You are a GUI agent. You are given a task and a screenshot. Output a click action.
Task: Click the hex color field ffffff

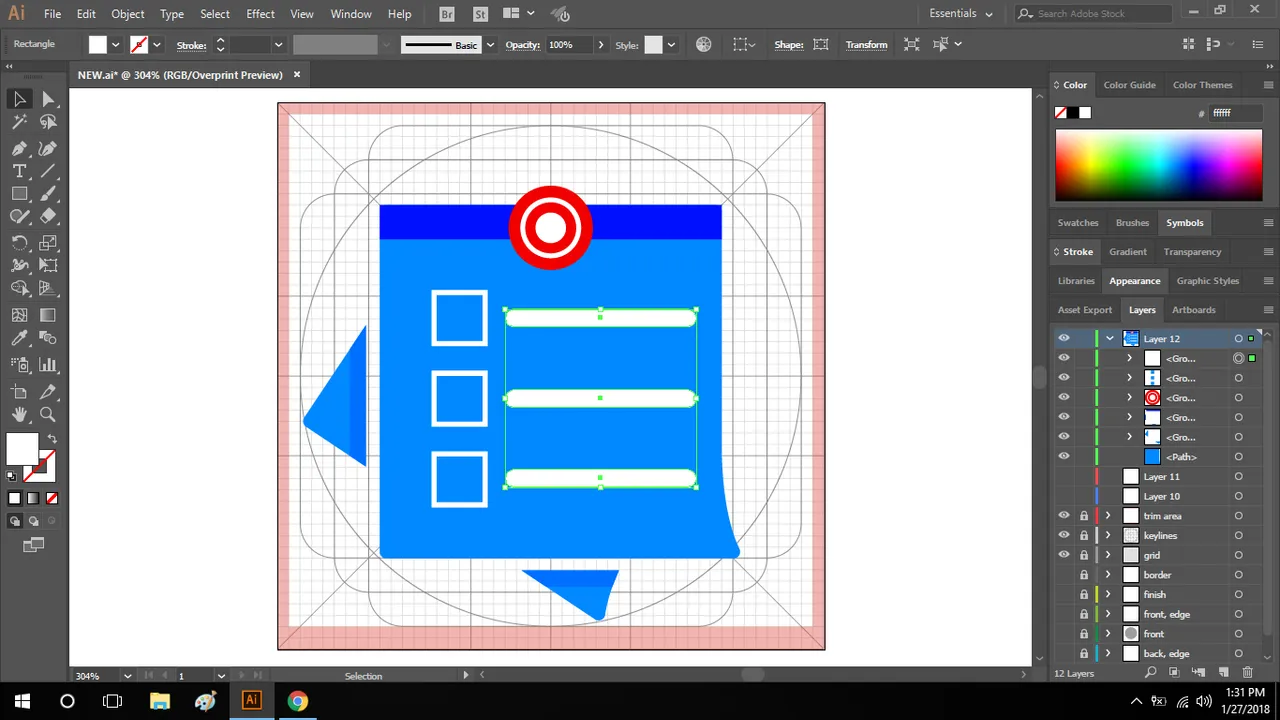1234,113
